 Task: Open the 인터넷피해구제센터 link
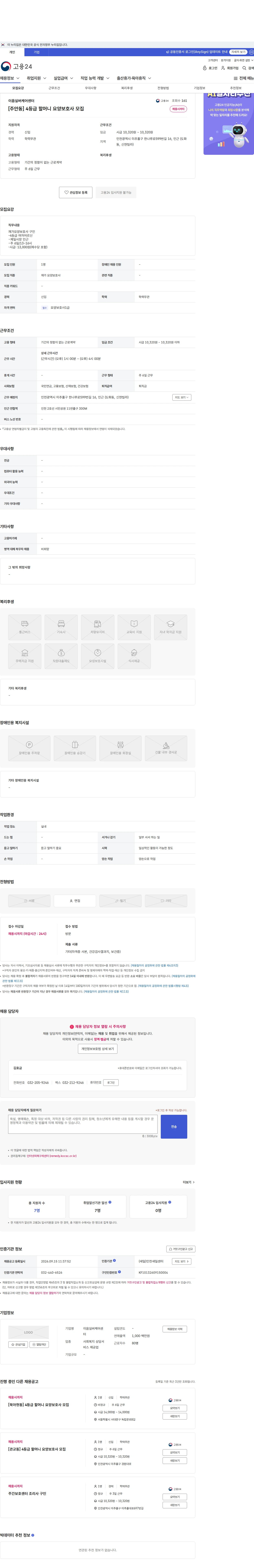coord(52,1156)
